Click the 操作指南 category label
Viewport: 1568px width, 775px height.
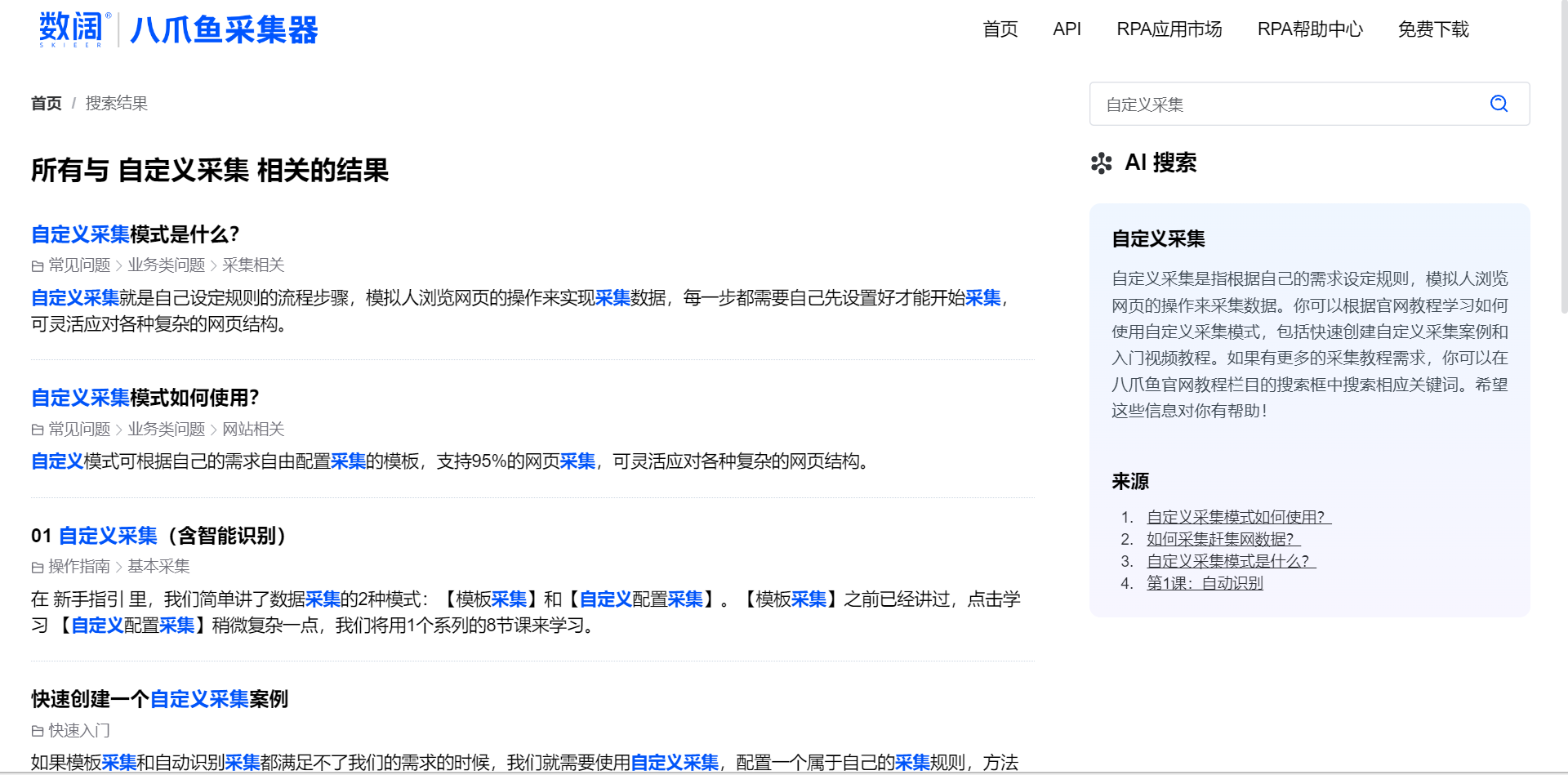click(79, 567)
